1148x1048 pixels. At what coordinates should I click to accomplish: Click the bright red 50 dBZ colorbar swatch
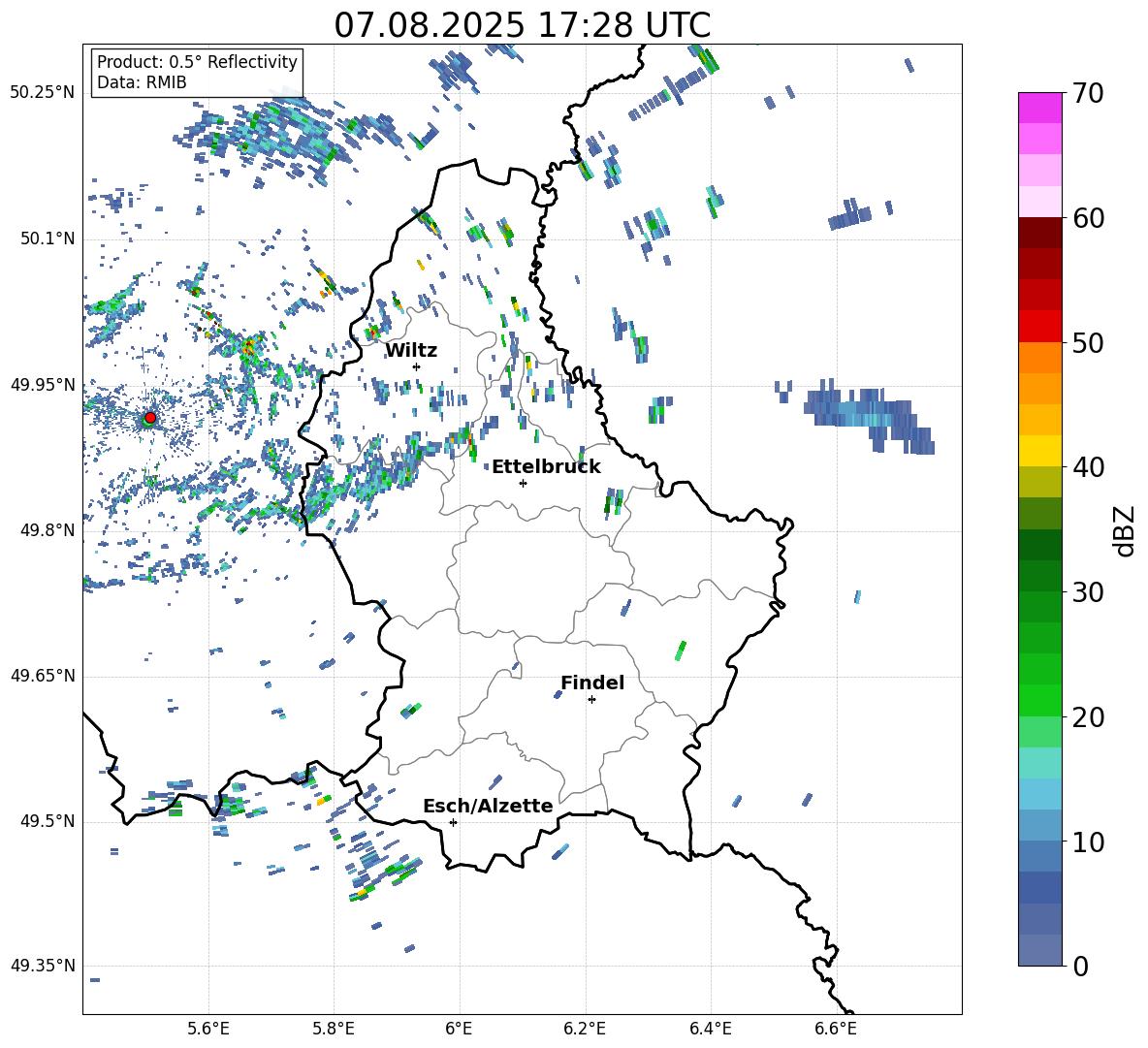(x=1039, y=327)
